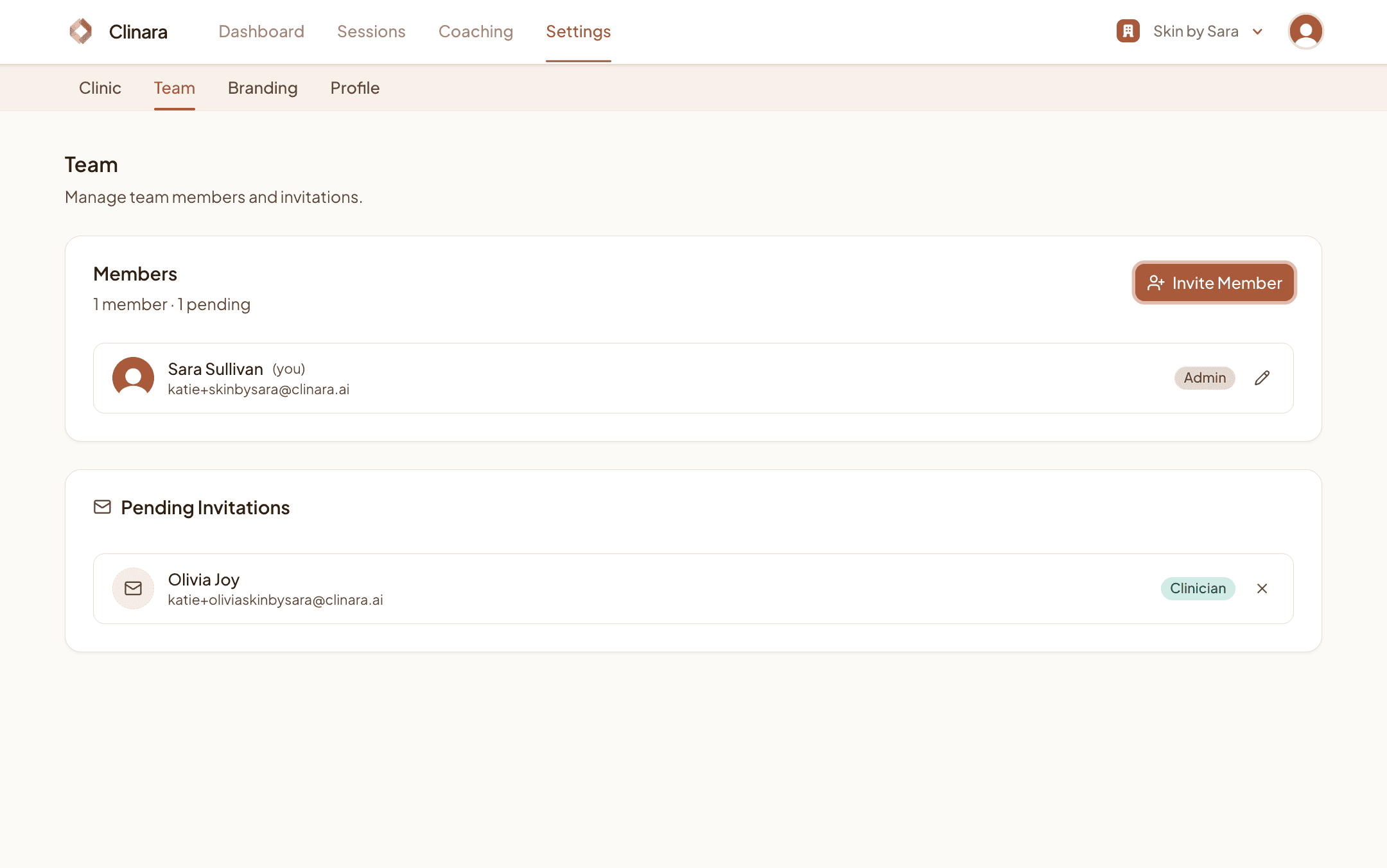Open Sessions in top navigation
The width and height of the screenshot is (1387, 868).
(371, 31)
